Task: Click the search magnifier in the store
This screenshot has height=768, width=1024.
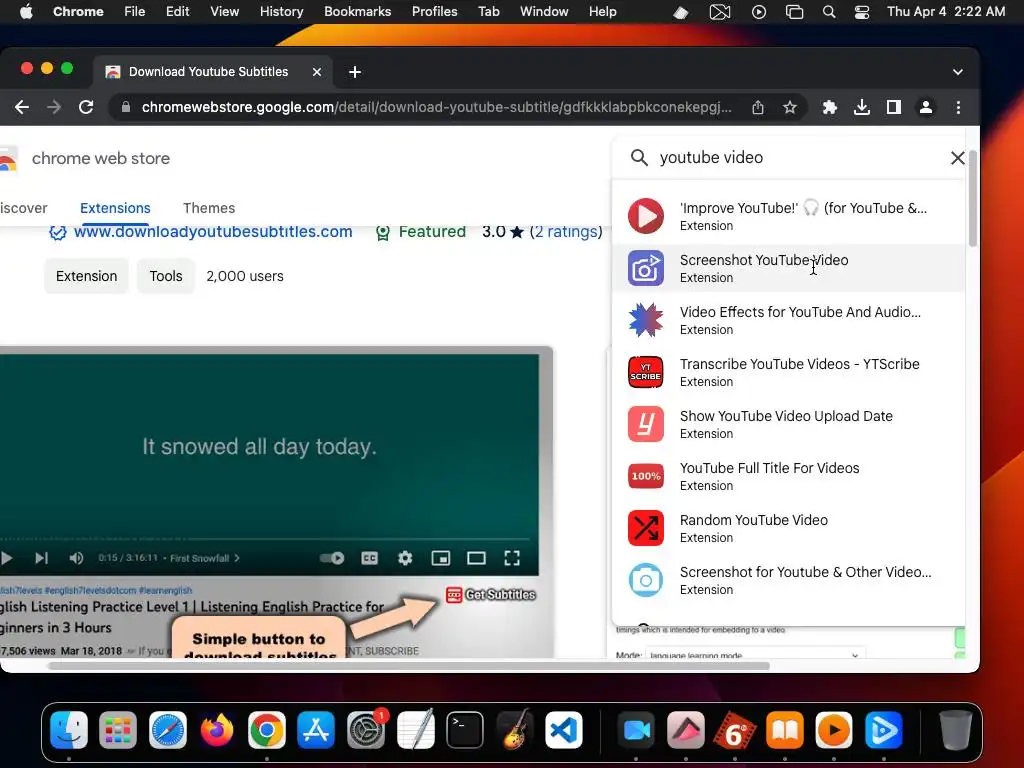Action: [x=639, y=157]
